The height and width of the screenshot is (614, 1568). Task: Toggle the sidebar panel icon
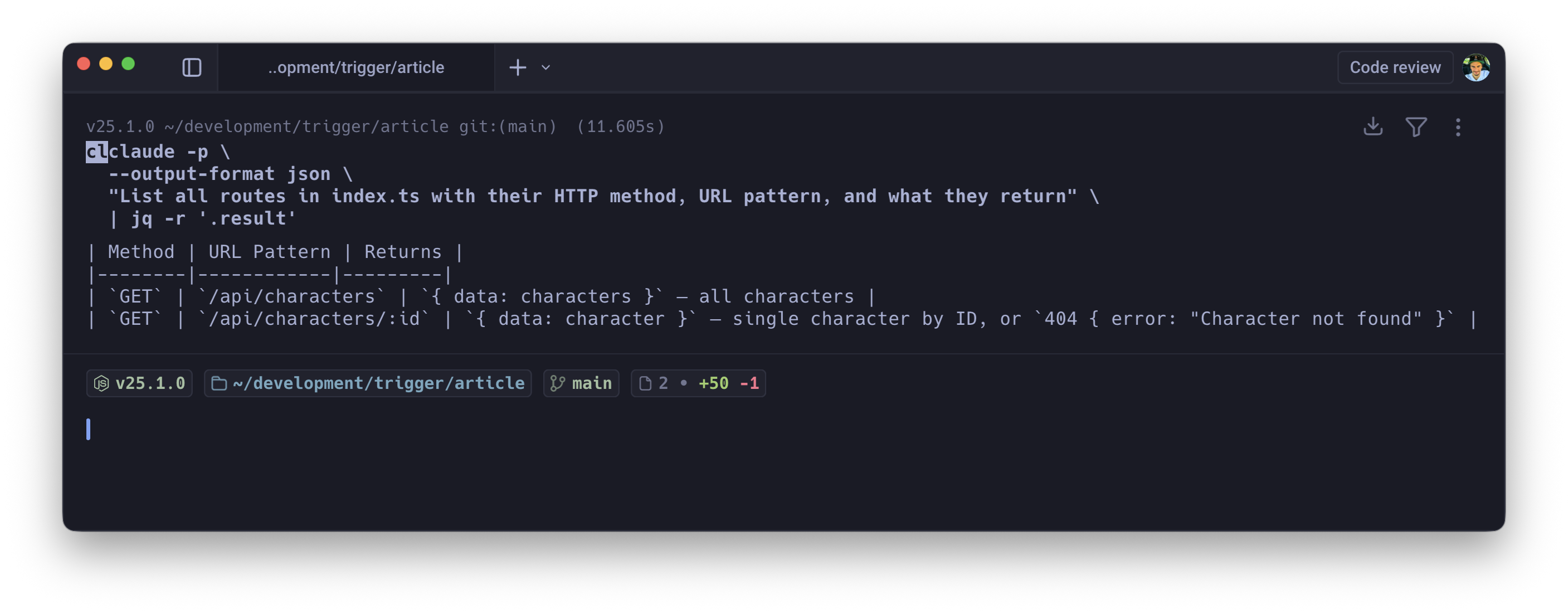(x=192, y=67)
